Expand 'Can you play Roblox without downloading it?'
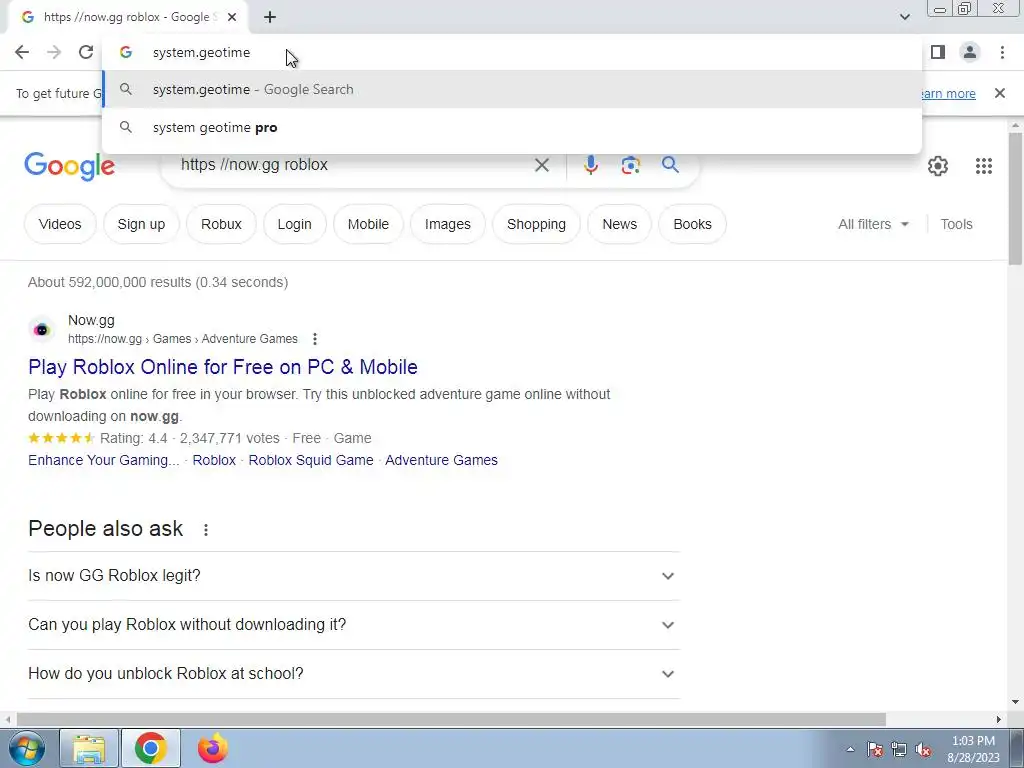This screenshot has width=1024, height=768. pyautogui.click(x=354, y=625)
